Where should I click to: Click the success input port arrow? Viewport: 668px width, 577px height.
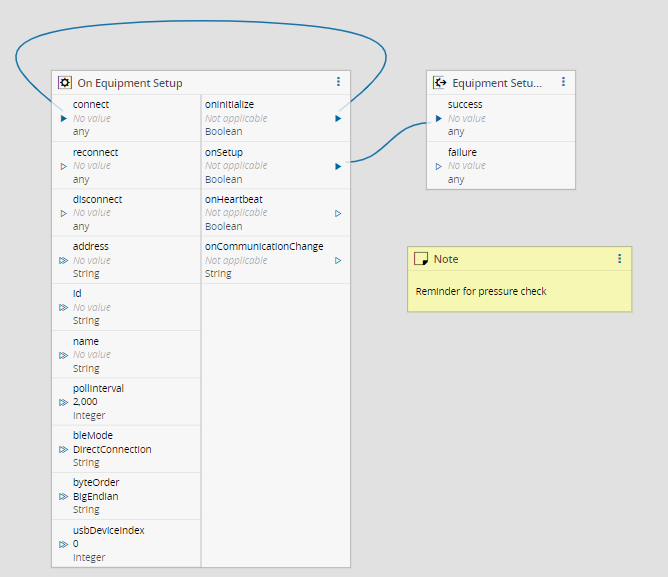click(x=439, y=118)
